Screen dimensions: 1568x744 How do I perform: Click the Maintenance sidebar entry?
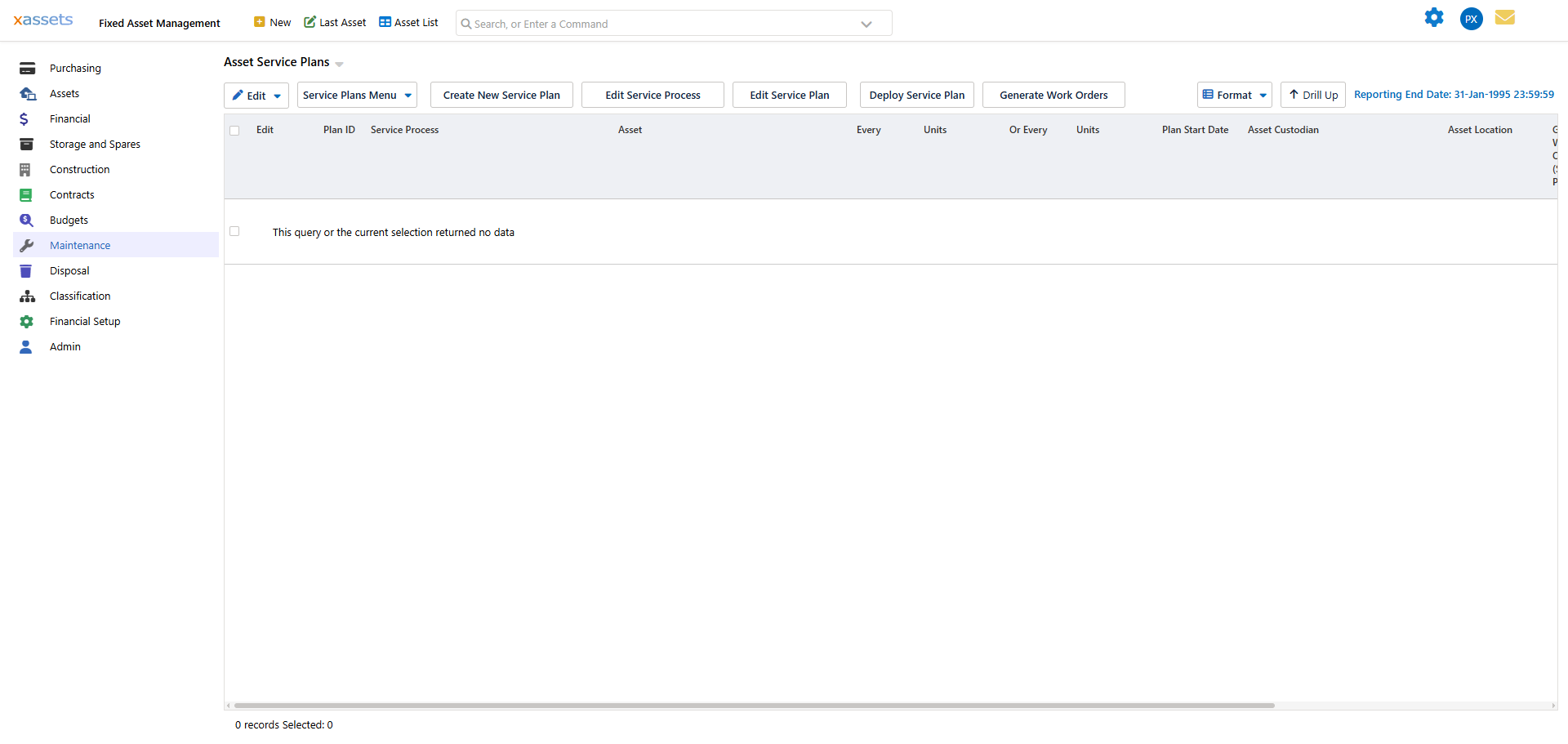click(79, 245)
